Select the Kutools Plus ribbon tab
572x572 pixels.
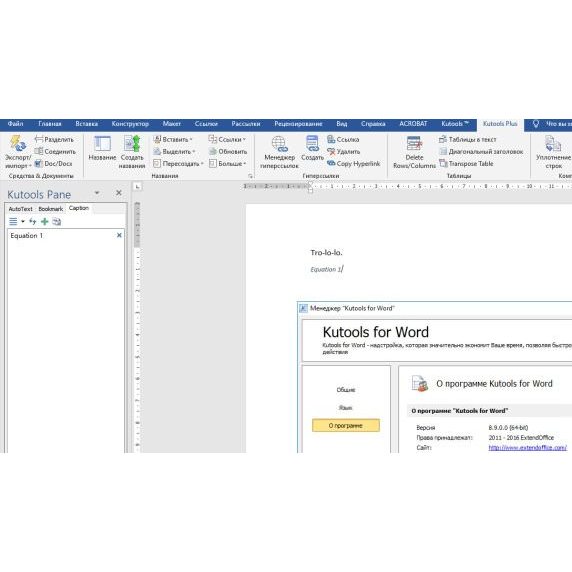500,124
